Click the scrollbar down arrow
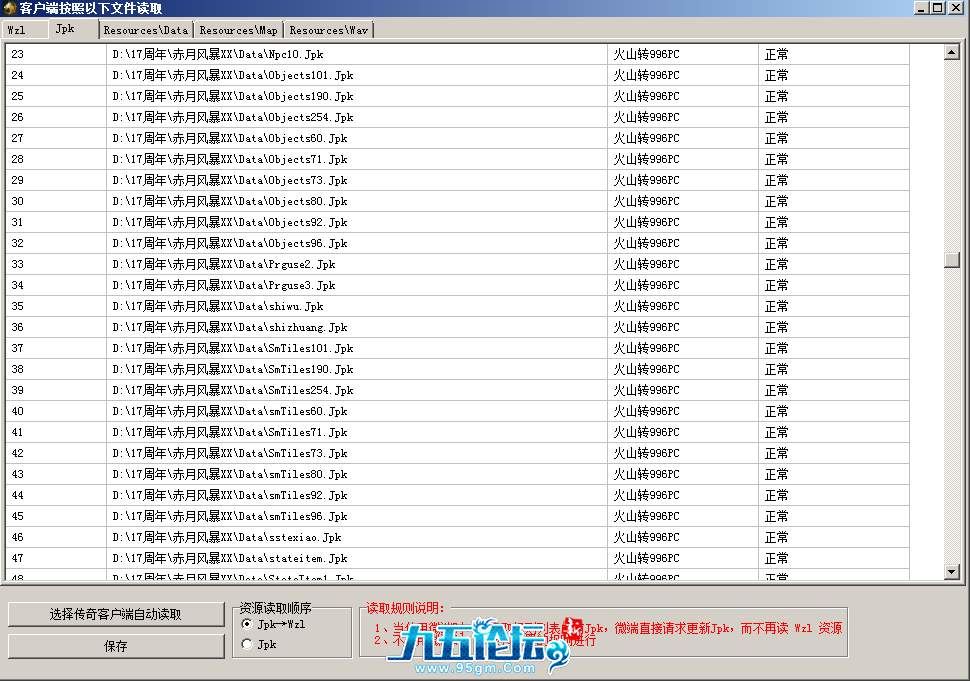Image resolution: width=970 pixels, height=681 pixels. click(952, 572)
